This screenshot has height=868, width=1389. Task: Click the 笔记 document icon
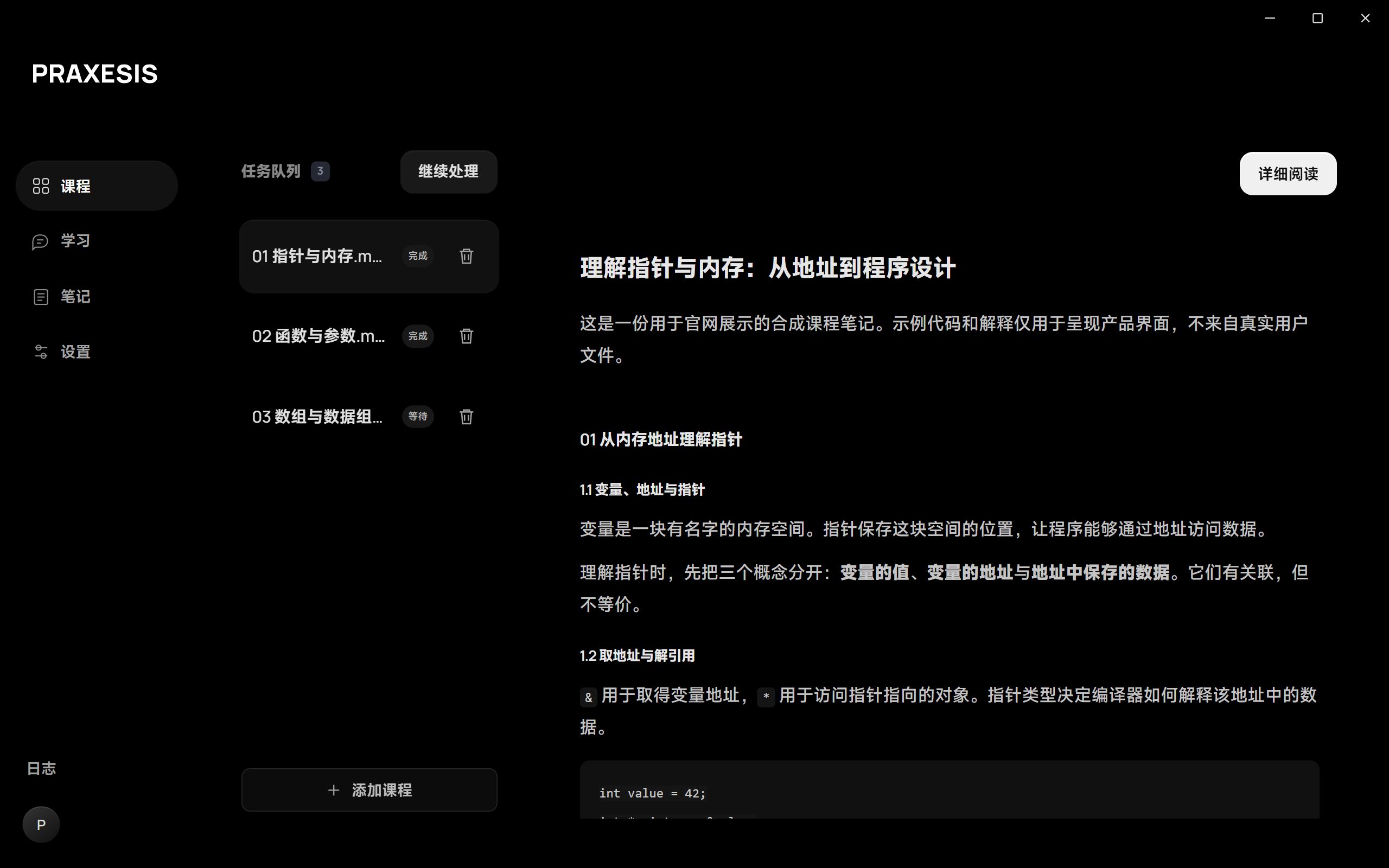click(41, 297)
